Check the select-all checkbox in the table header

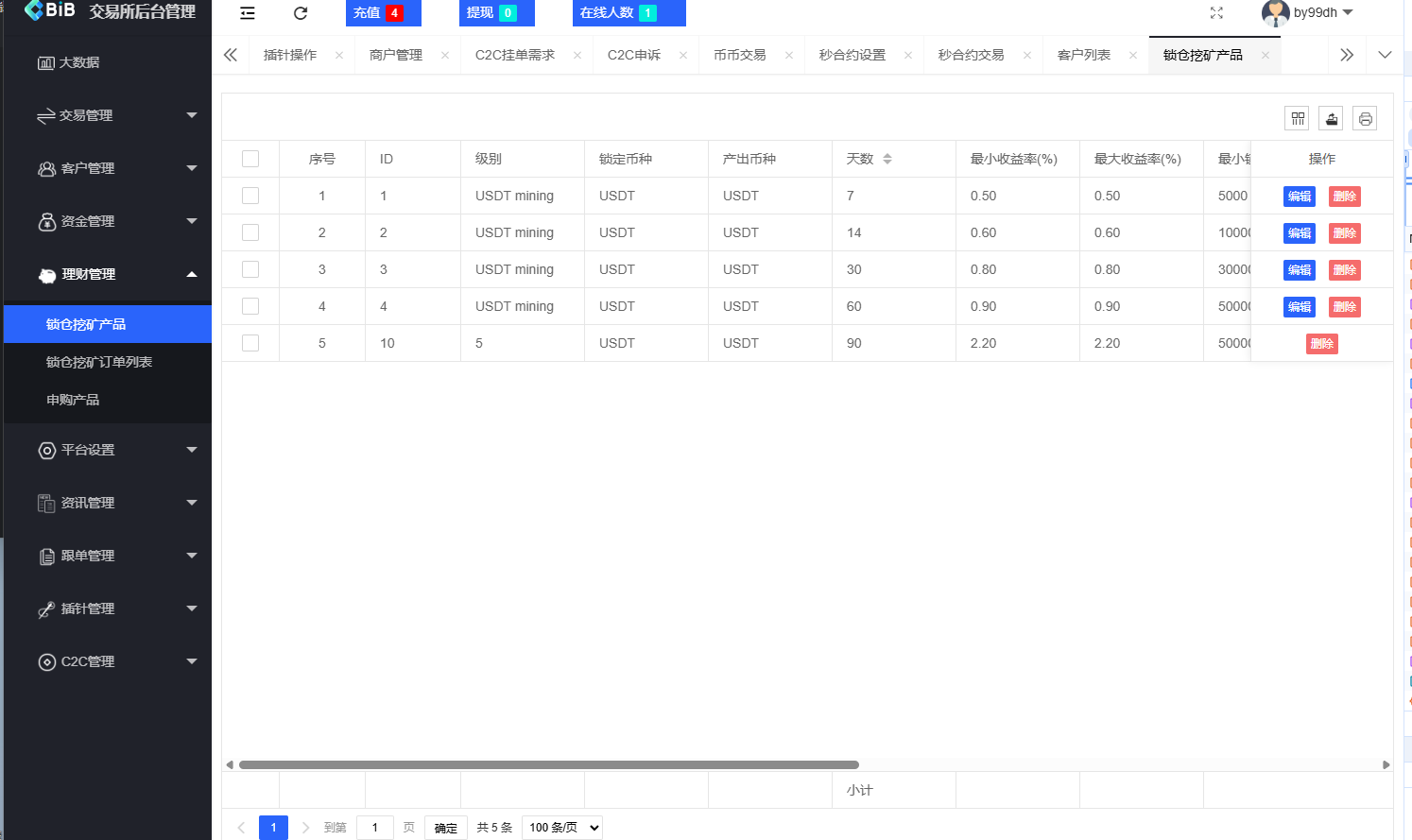coord(250,159)
